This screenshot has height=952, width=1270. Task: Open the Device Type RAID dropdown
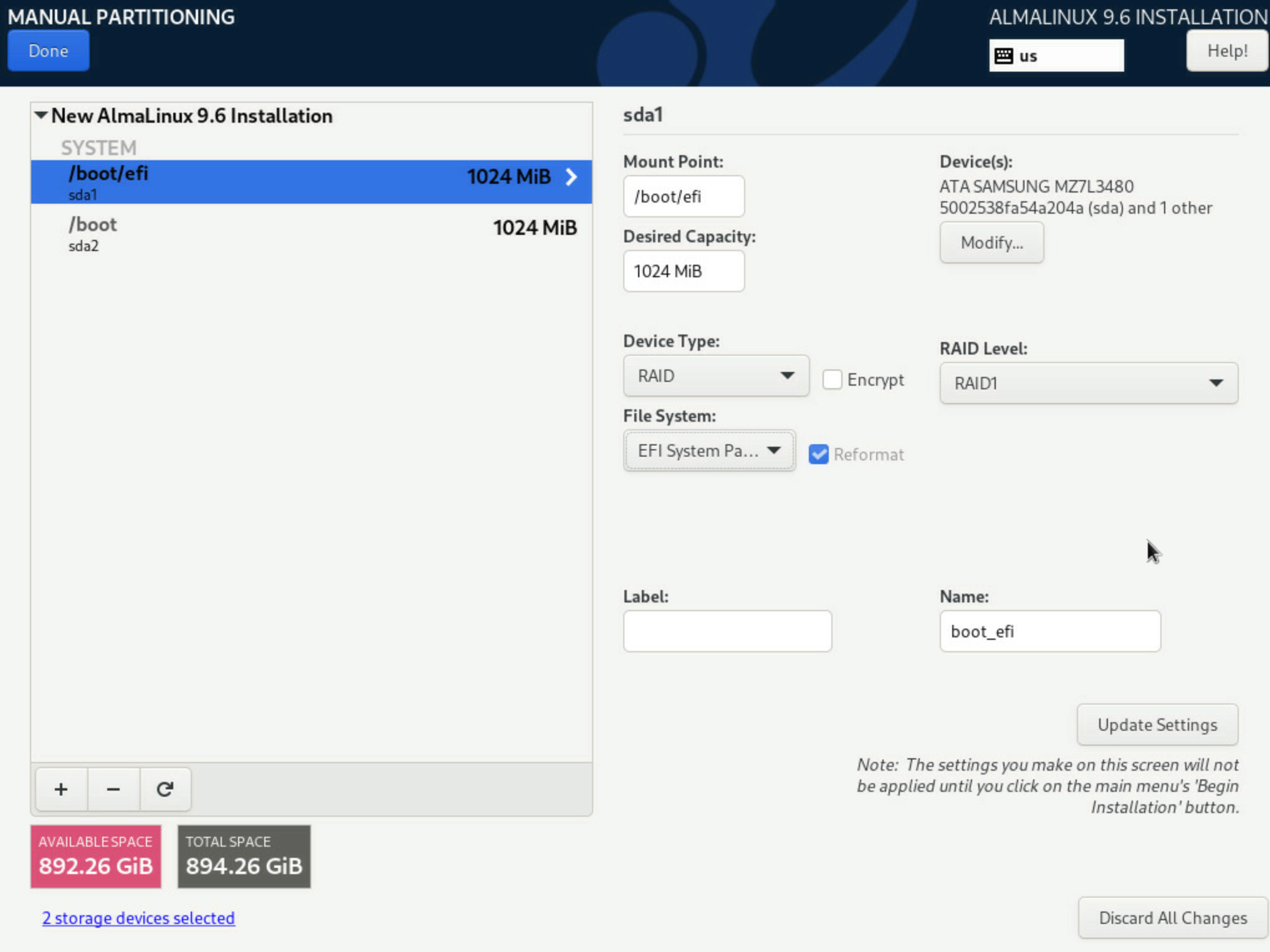point(716,376)
